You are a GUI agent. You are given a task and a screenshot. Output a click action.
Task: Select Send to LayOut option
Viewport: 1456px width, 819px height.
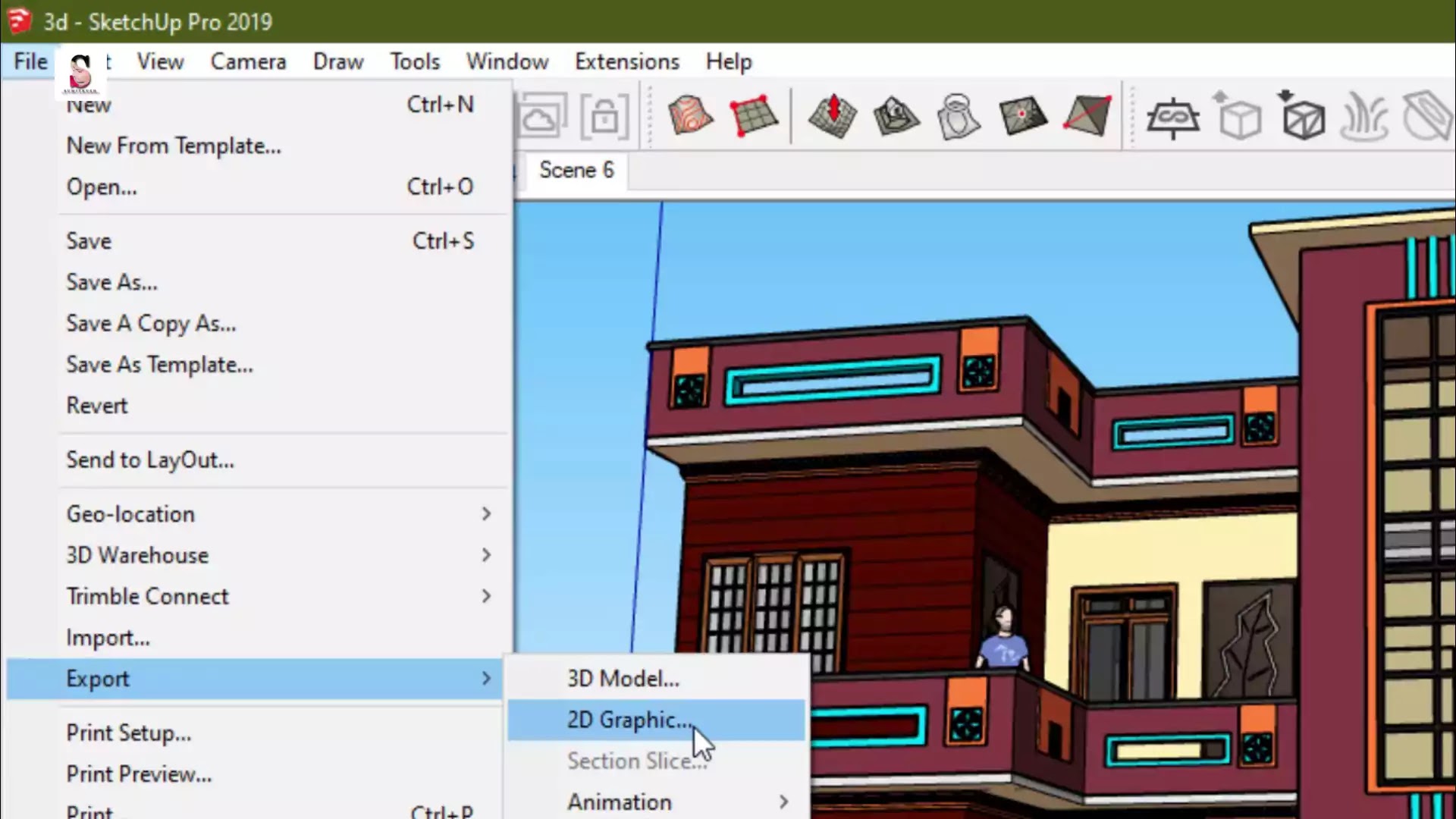pos(150,460)
